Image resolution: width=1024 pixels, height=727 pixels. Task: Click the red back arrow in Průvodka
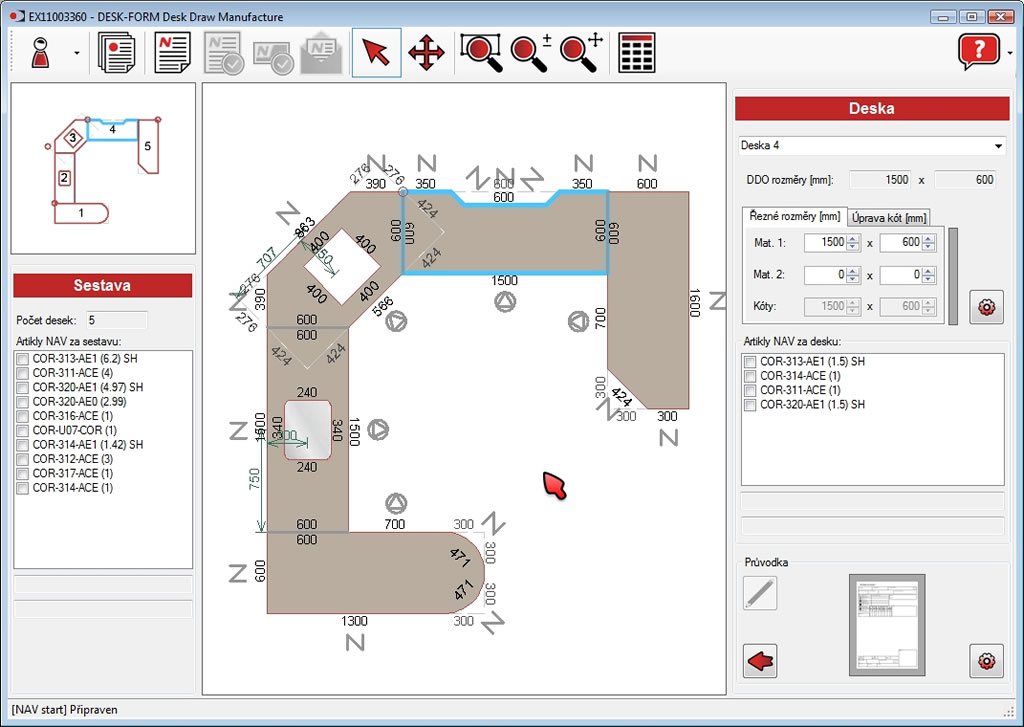(761, 661)
